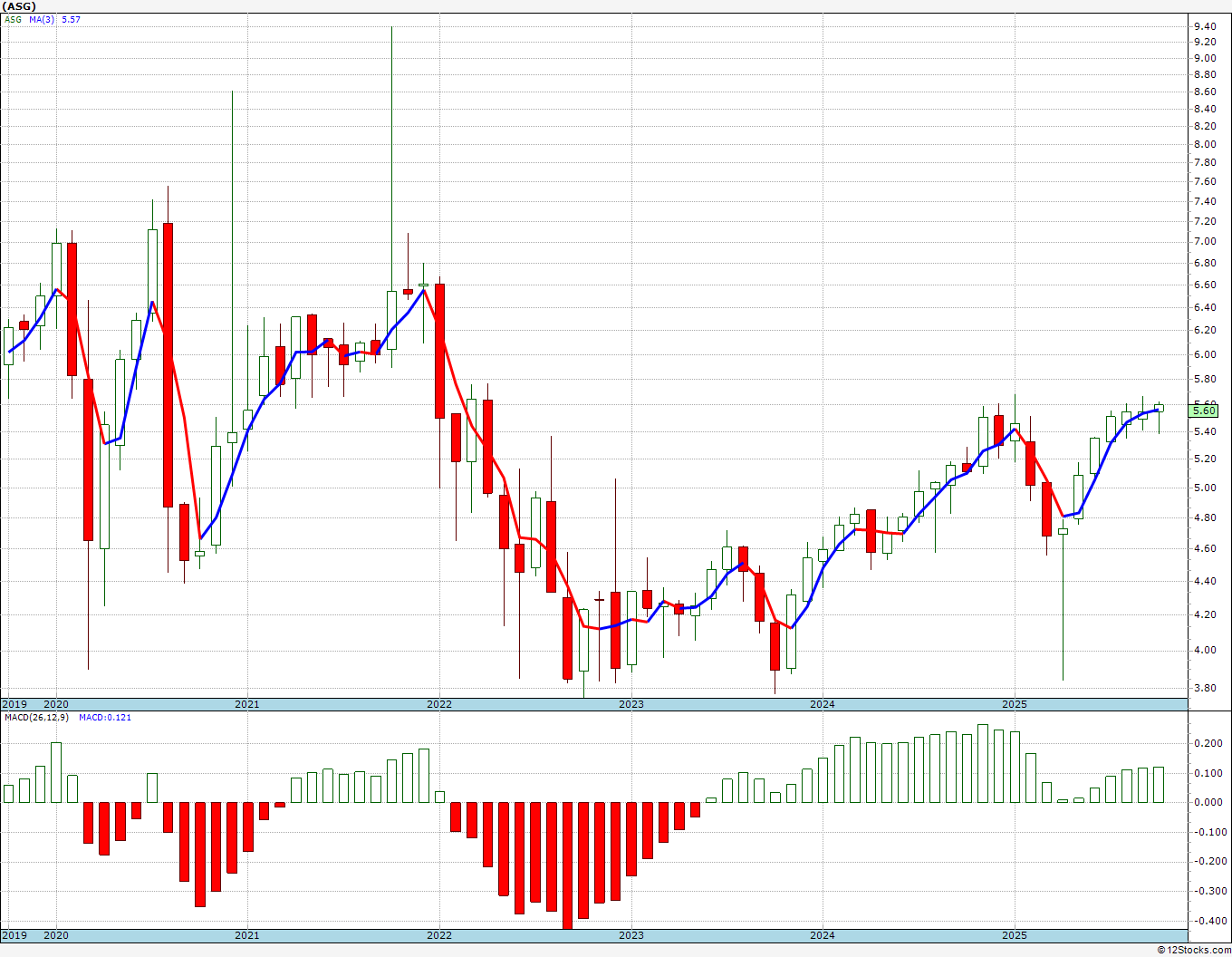This screenshot has width=1232, height=957.
Task: Click the 6.80 price axis label
Action: (x=1205, y=263)
